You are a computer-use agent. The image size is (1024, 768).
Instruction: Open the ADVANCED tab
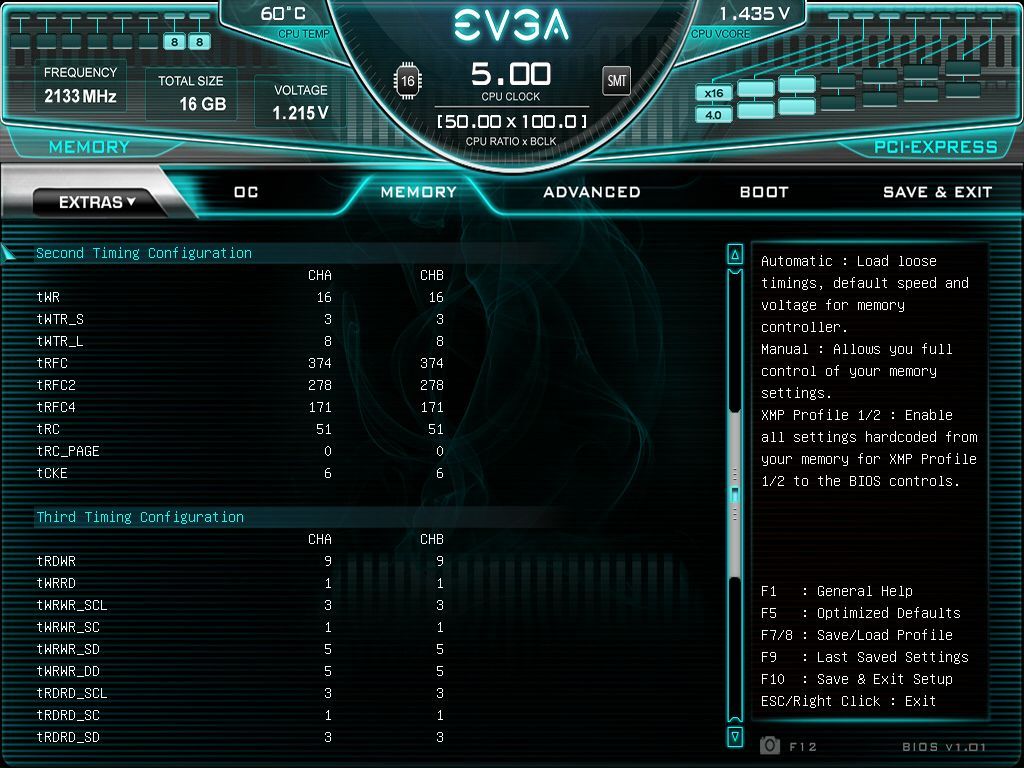click(x=592, y=192)
